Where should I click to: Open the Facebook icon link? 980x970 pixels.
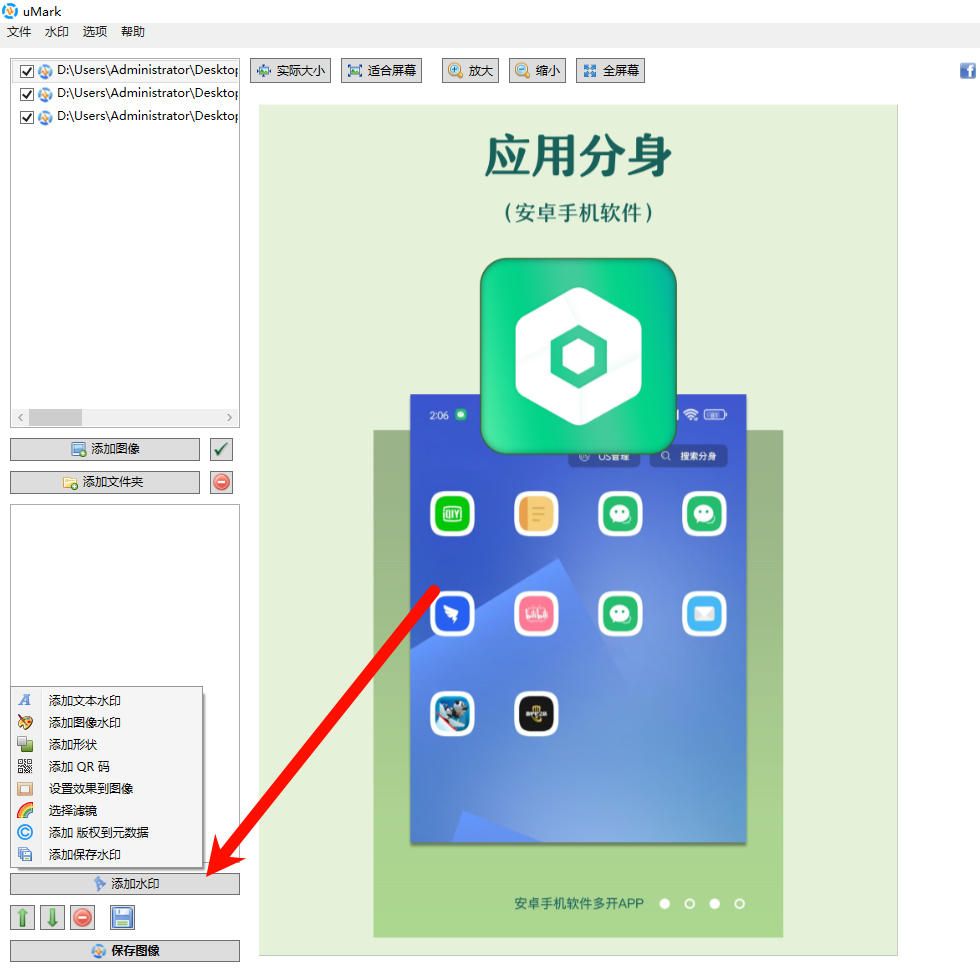(x=968, y=71)
